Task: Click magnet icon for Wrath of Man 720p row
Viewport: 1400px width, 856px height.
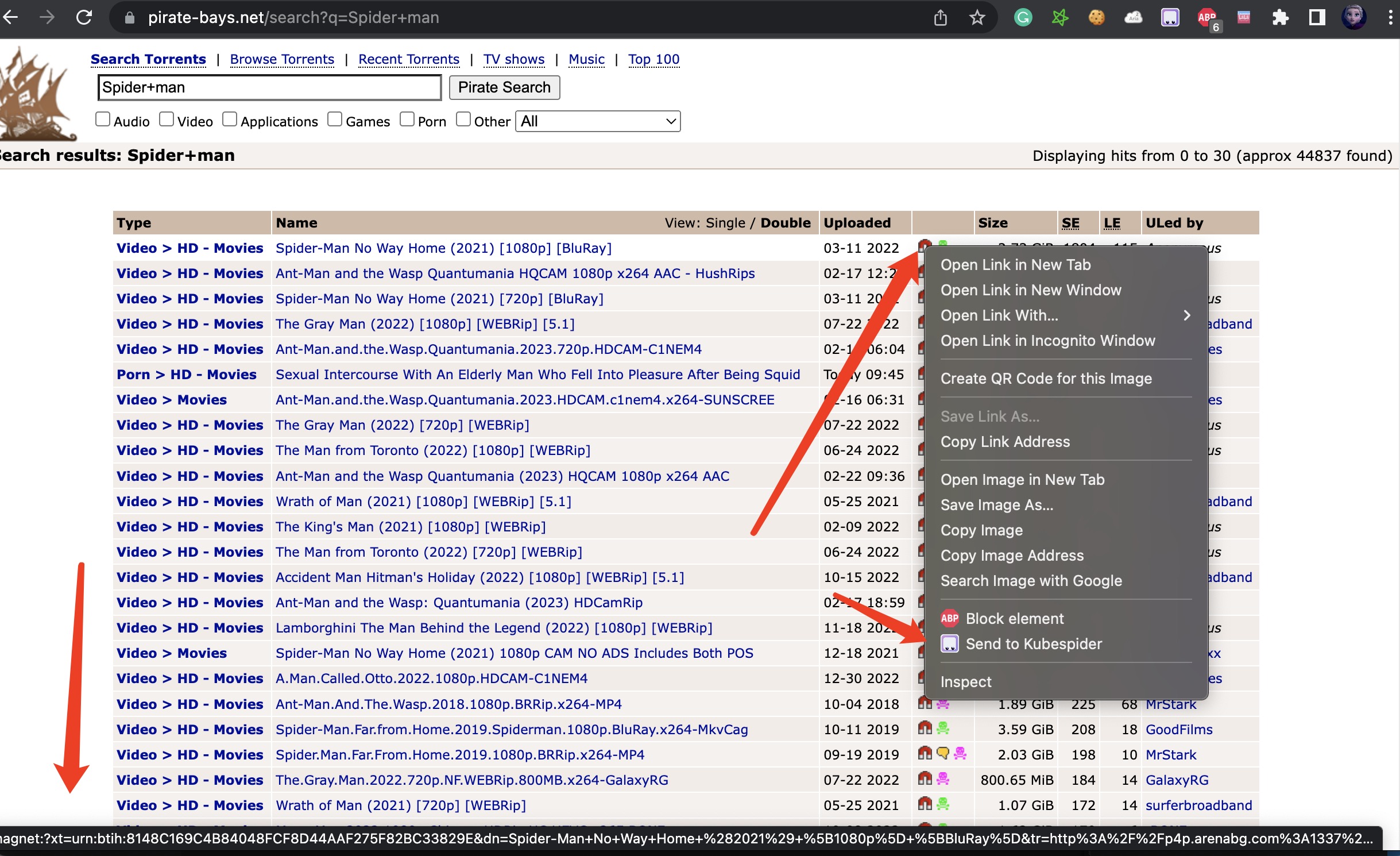Action: [925, 804]
